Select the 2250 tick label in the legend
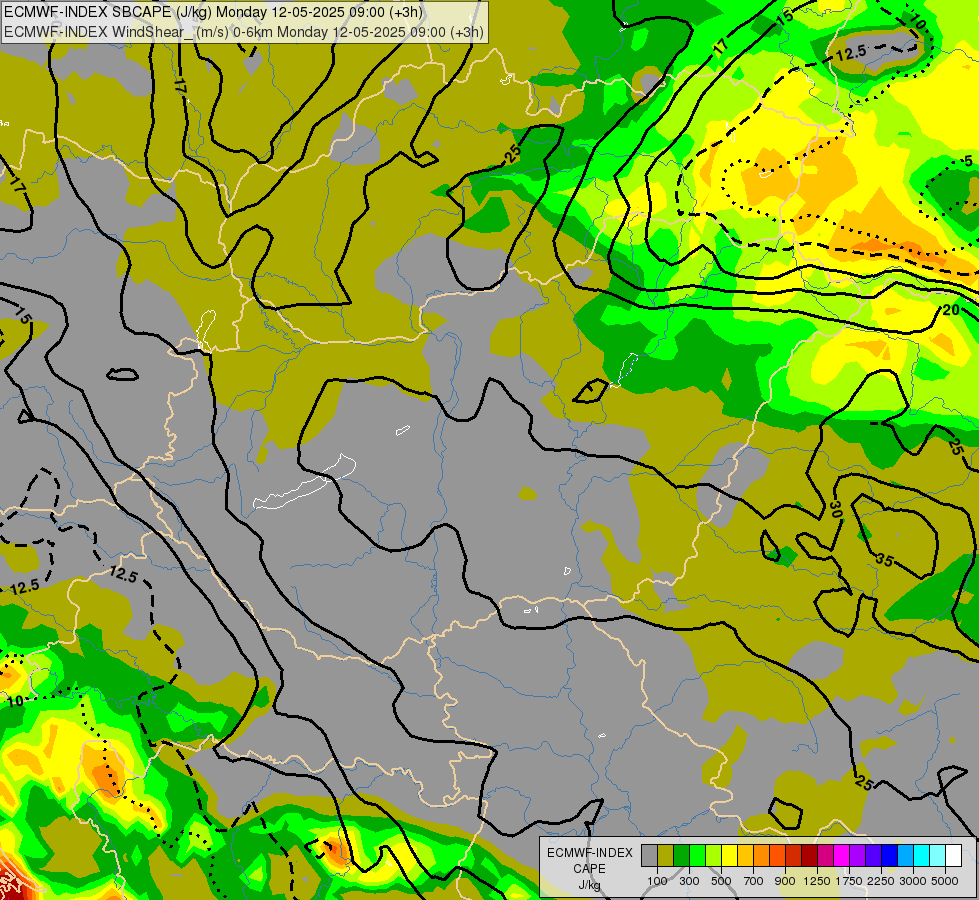979x900 pixels. coord(881,881)
